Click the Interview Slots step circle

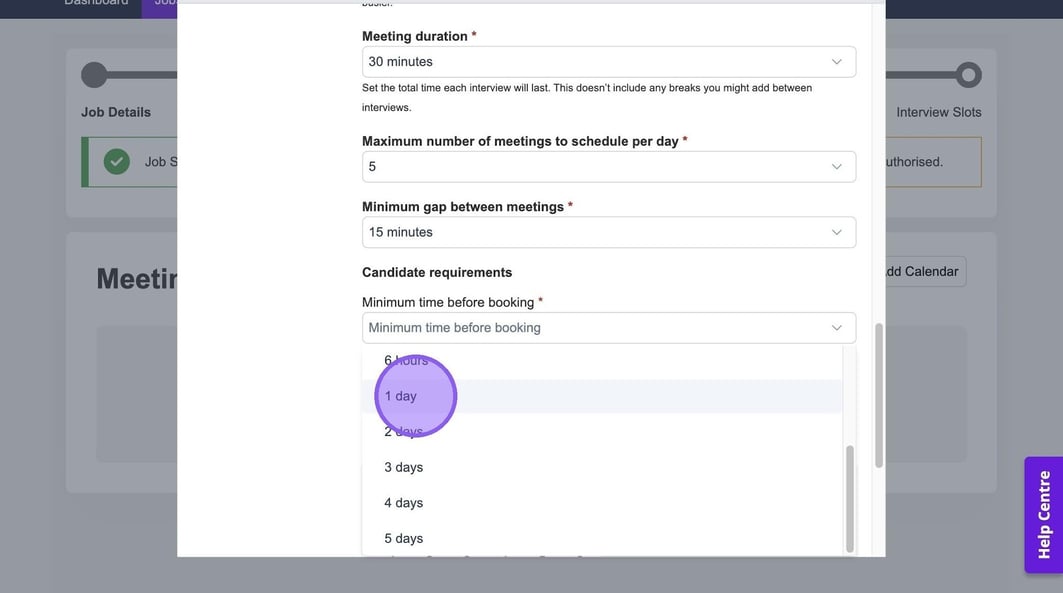point(967,75)
